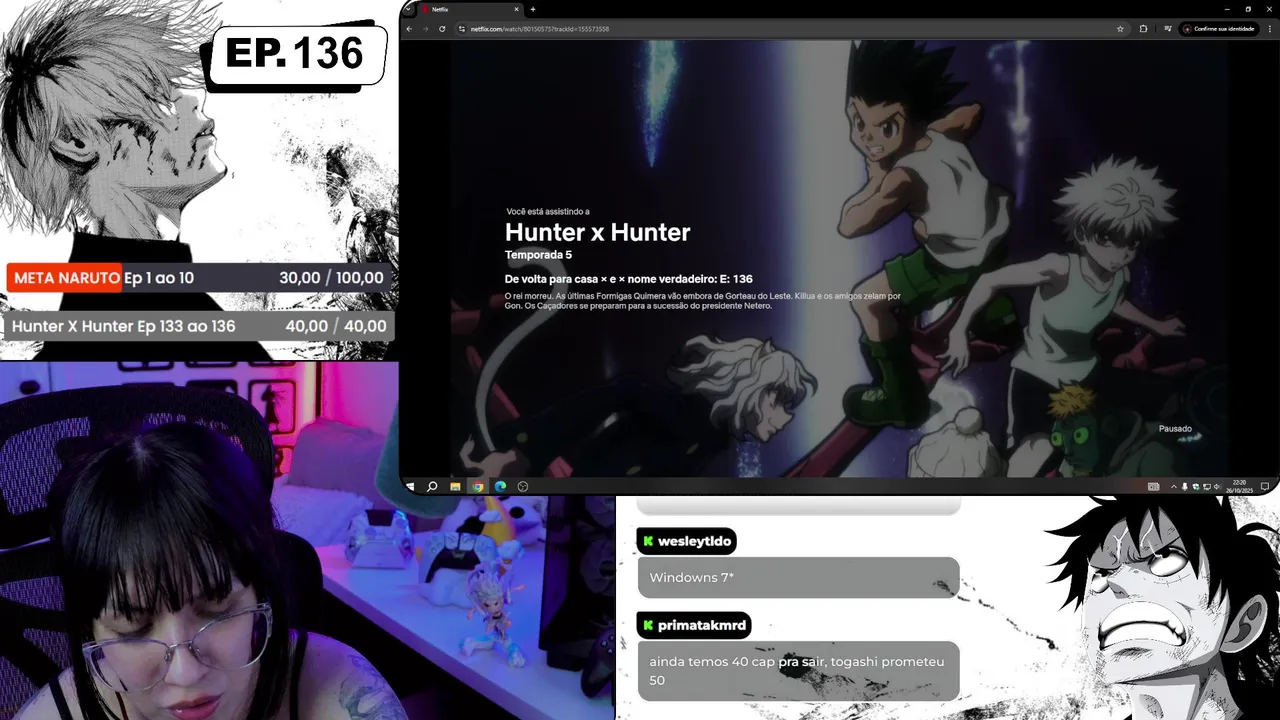Image resolution: width=1280 pixels, height=720 pixels.
Task: Click the Você está assistindo a text
Action: tap(547, 212)
